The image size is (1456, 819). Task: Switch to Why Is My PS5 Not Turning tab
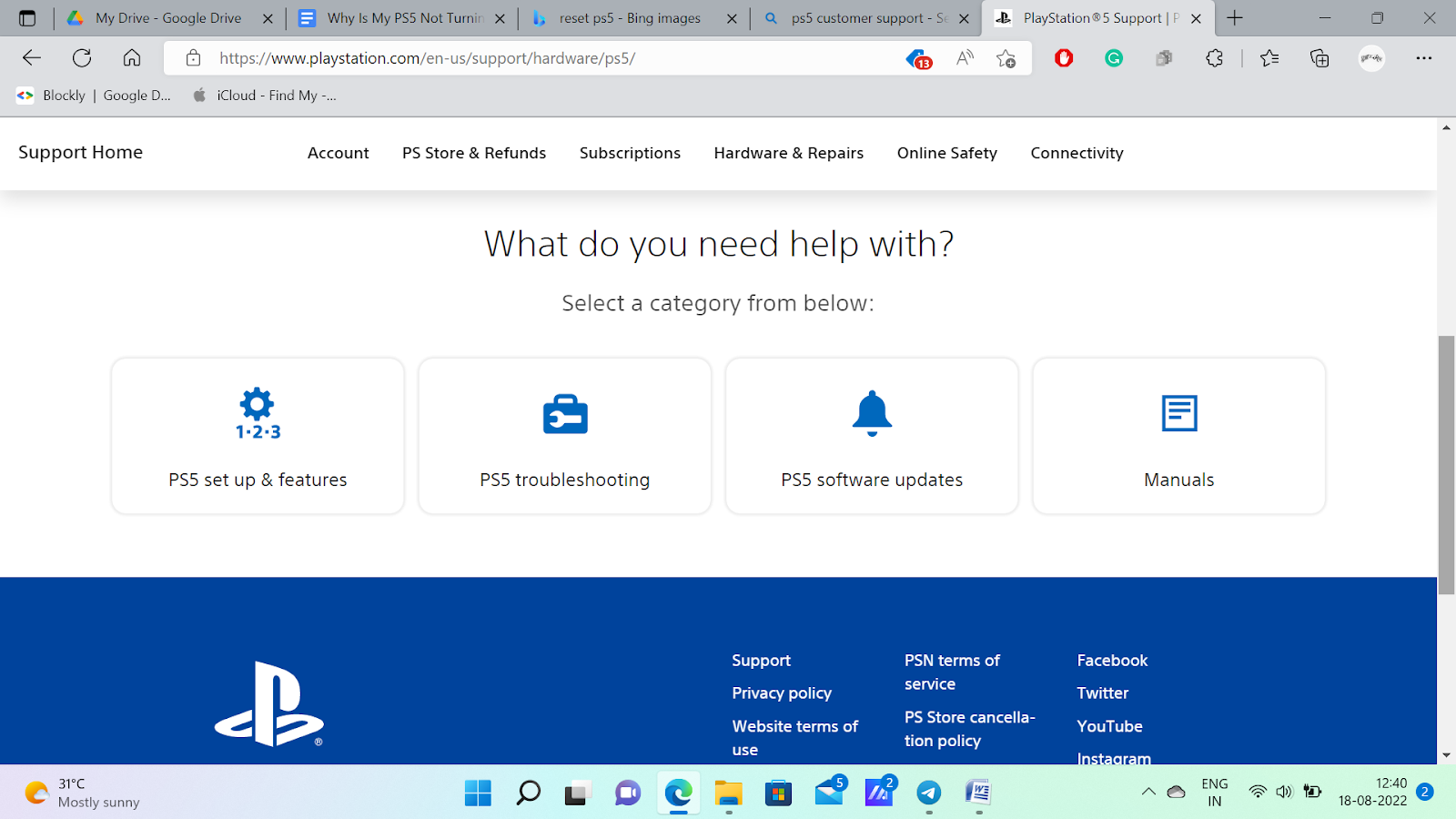tap(403, 18)
